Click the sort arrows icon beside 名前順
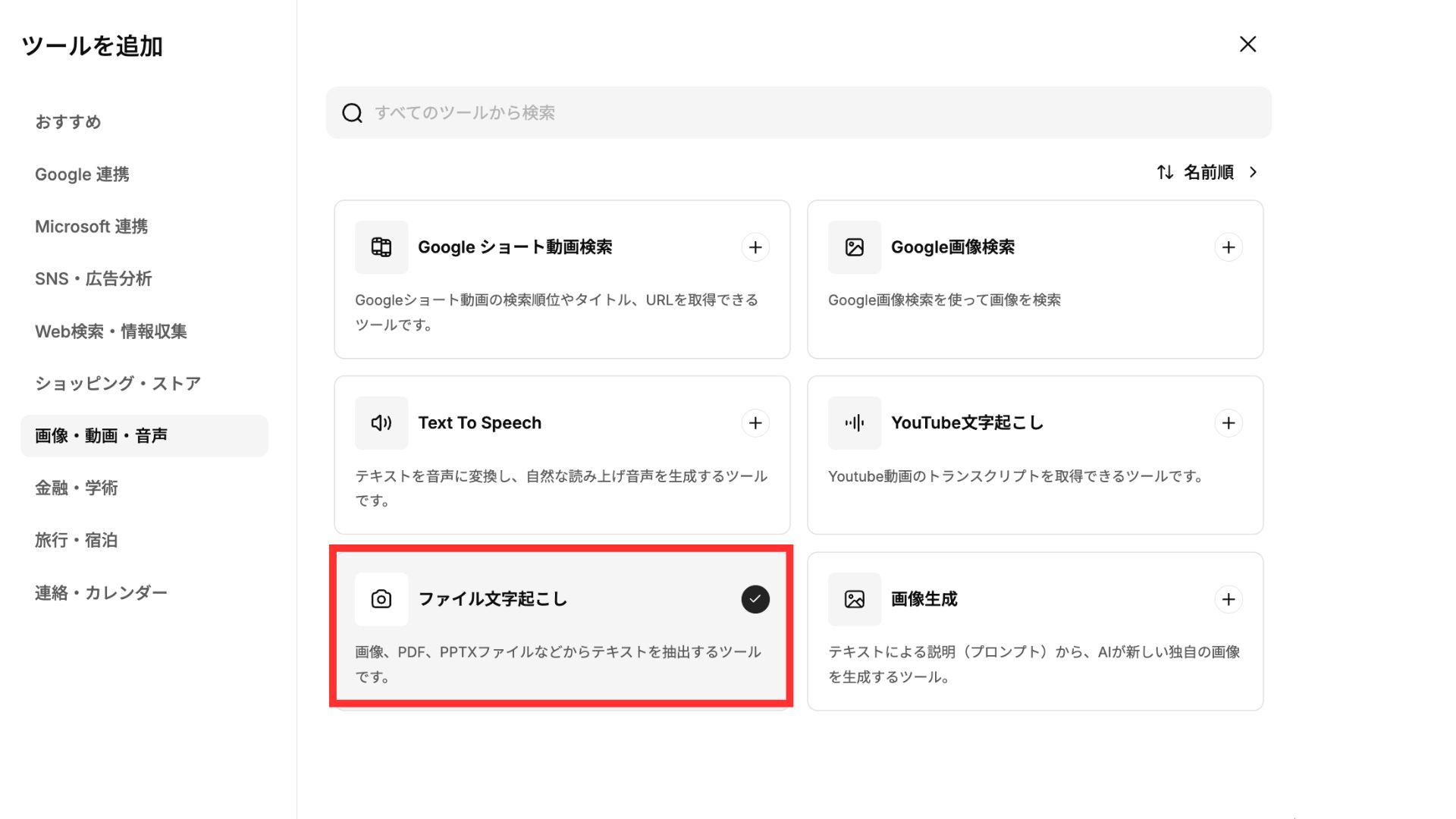This screenshot has height=819, width=1456. click(1166, 172)
